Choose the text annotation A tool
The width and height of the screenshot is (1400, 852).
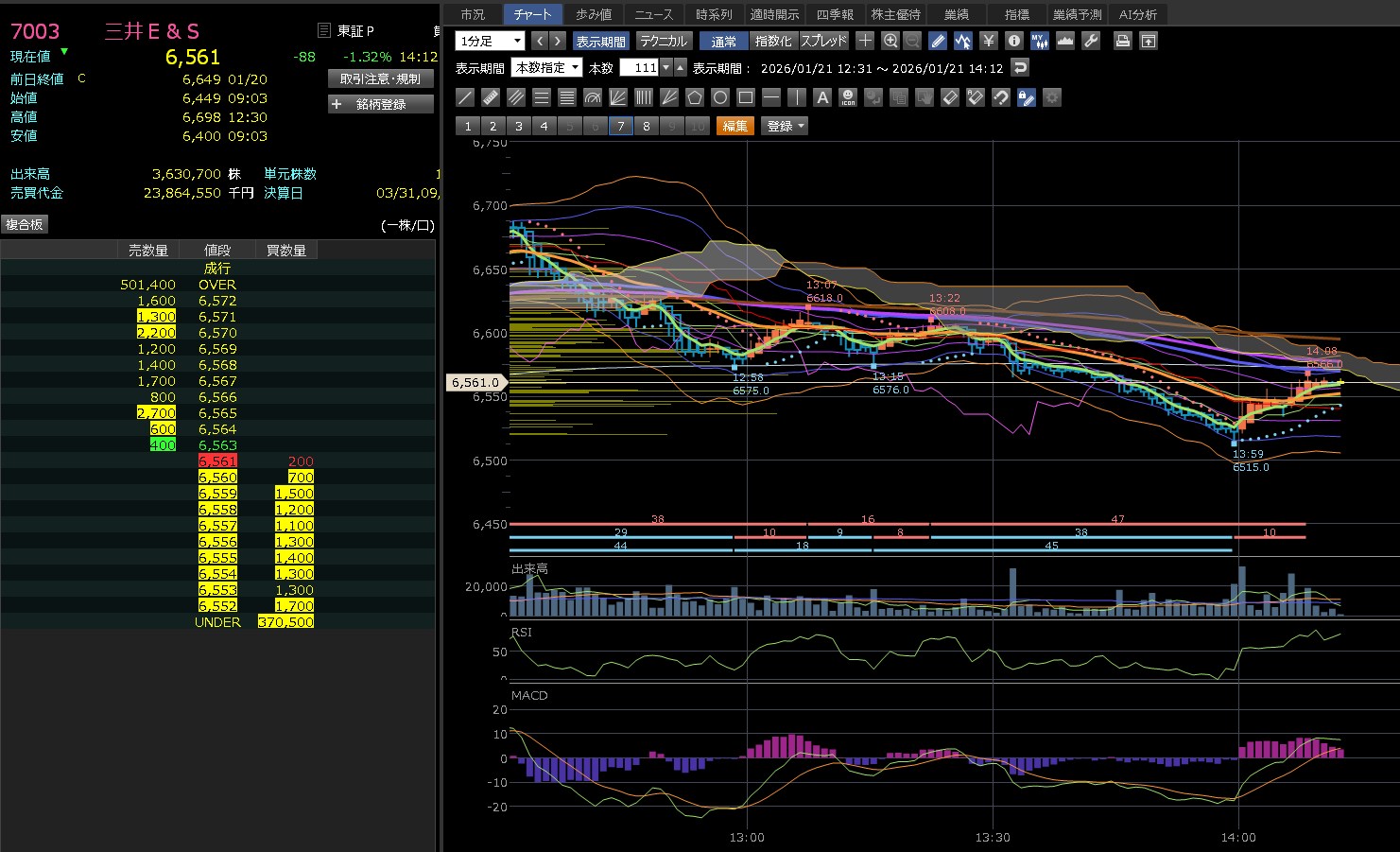[x=822, y=97]
